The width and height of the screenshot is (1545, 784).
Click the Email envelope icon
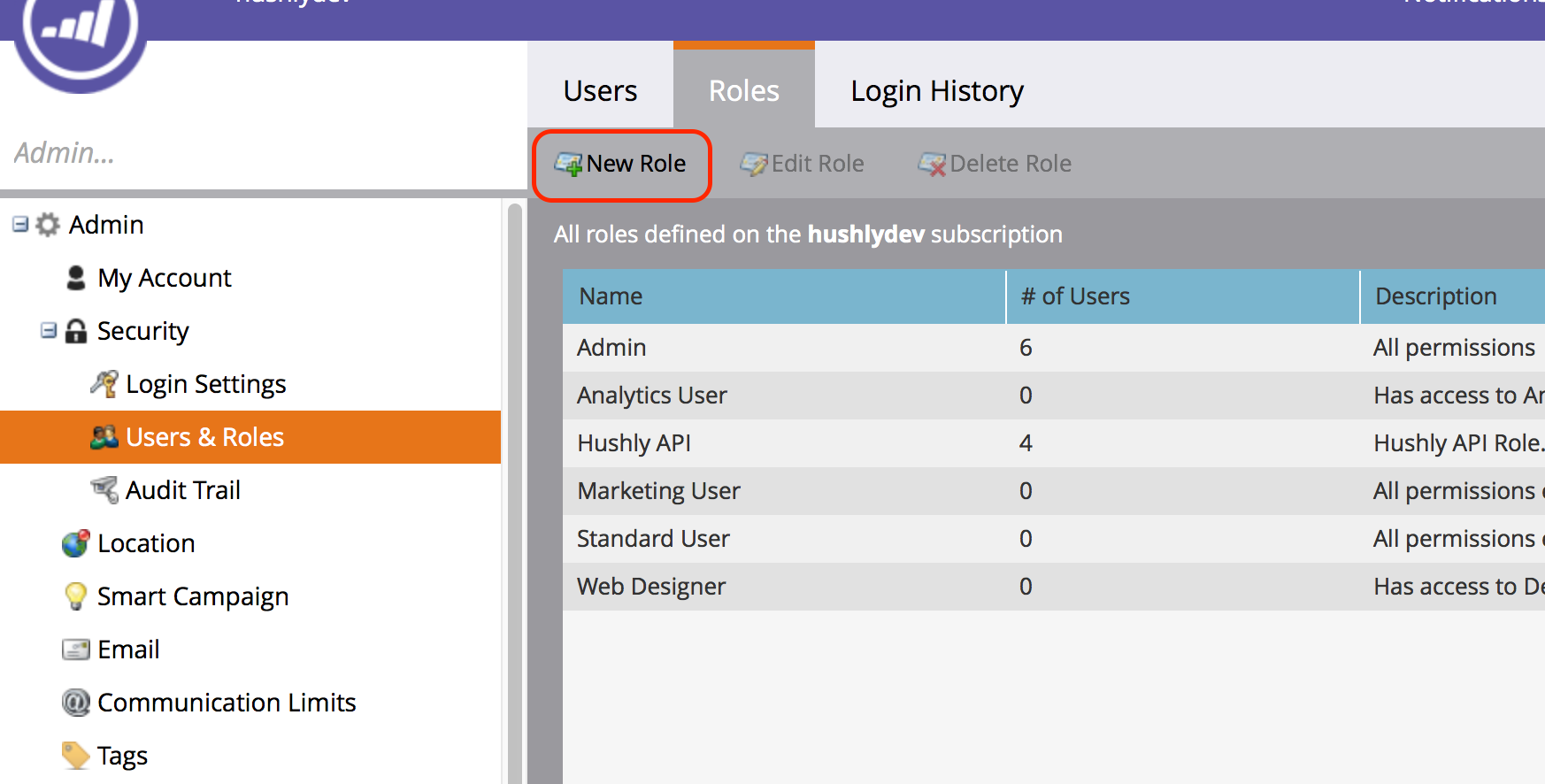[76, 649]
